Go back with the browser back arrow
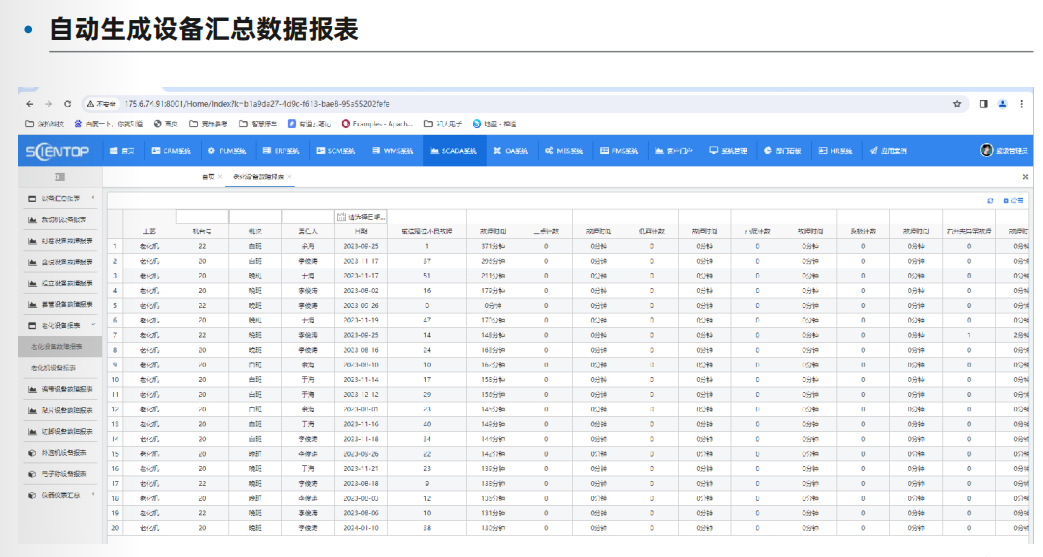 coord(29,104)
